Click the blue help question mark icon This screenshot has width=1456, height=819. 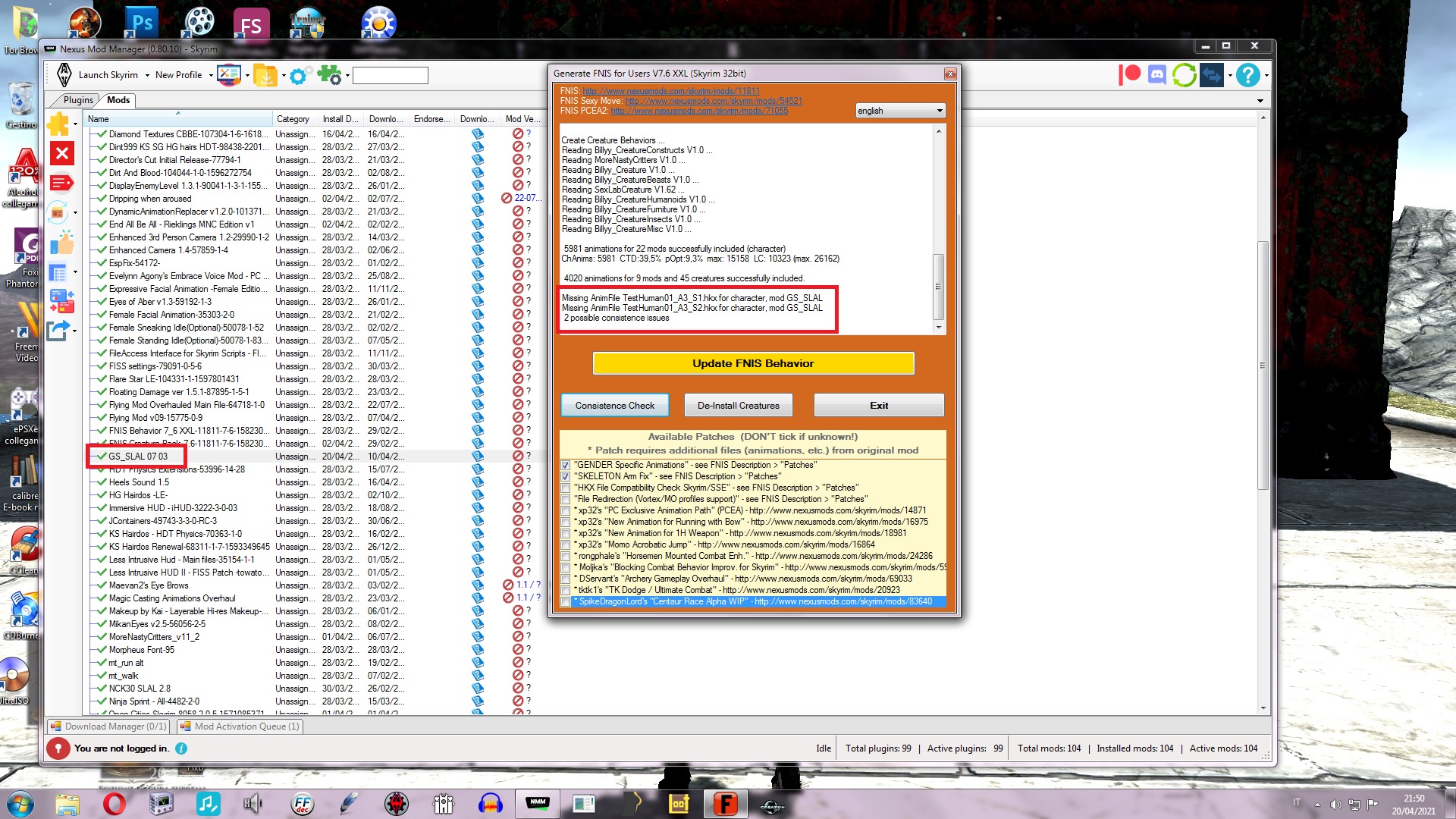tap(1247, 75)
